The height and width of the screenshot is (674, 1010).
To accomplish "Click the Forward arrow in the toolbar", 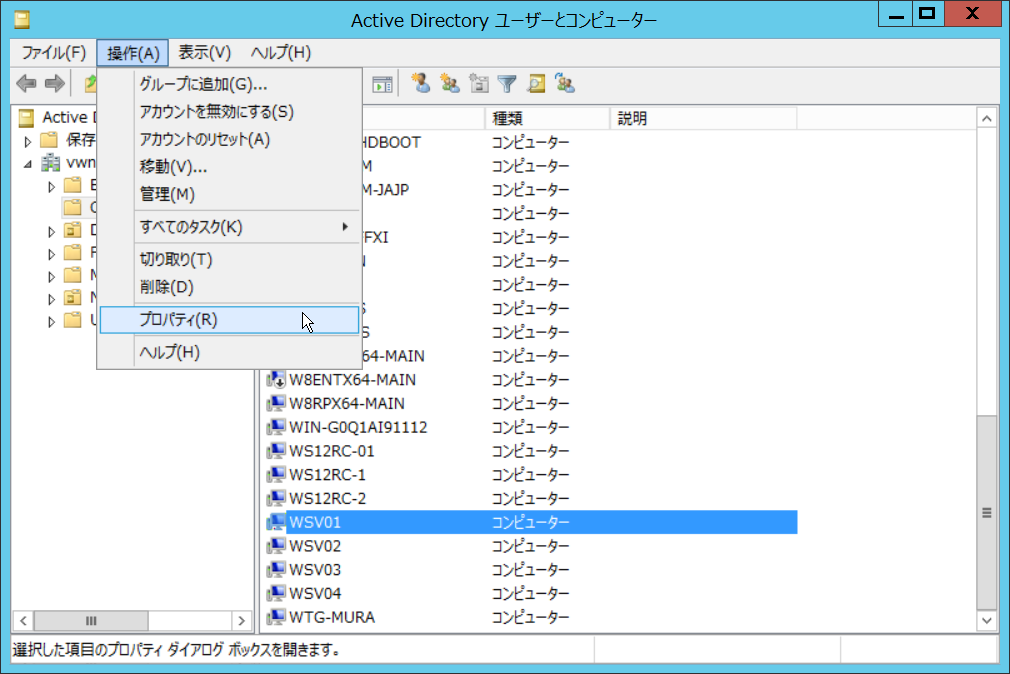I will [55, 83].
